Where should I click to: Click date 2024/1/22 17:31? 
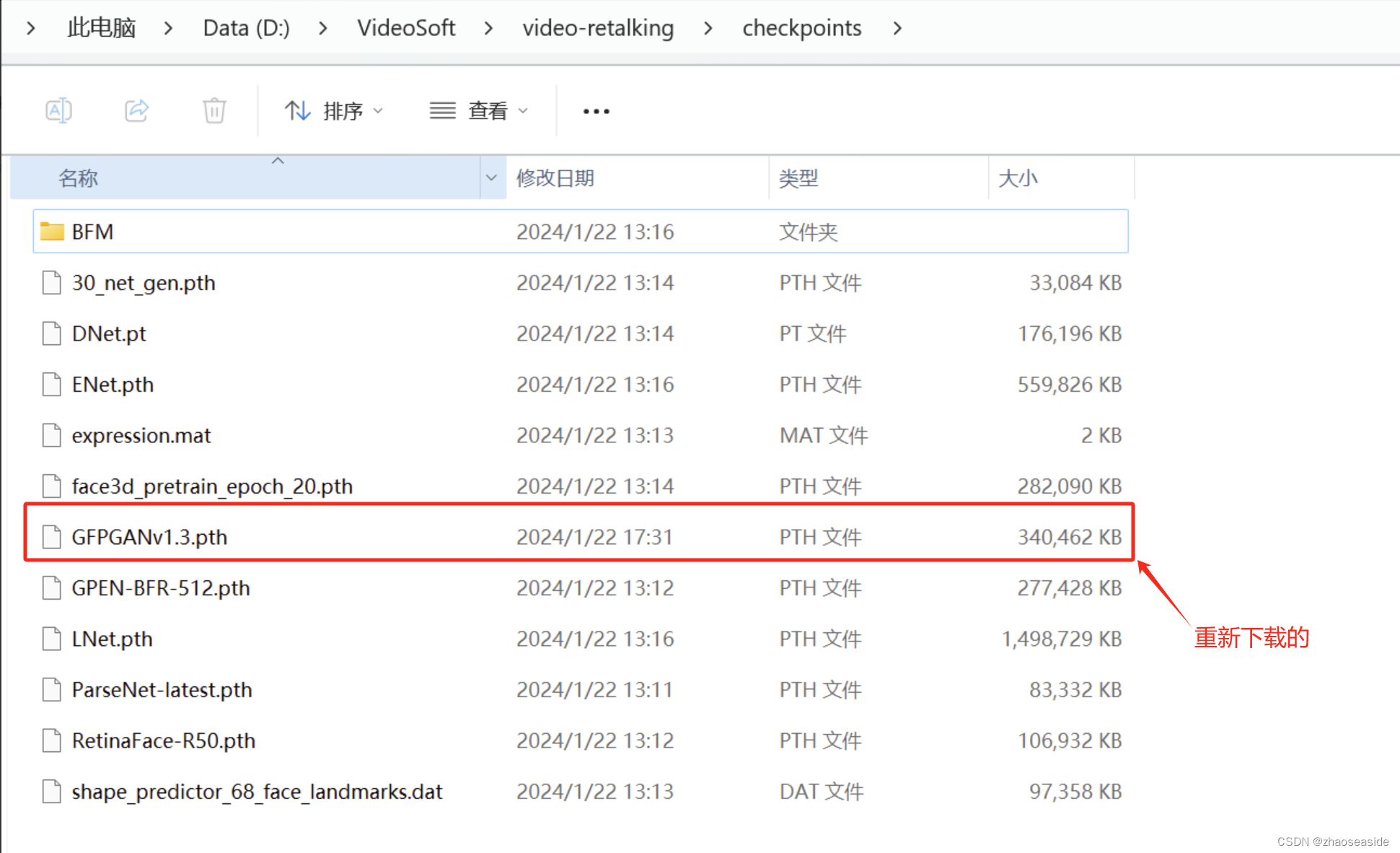(595, 537)
